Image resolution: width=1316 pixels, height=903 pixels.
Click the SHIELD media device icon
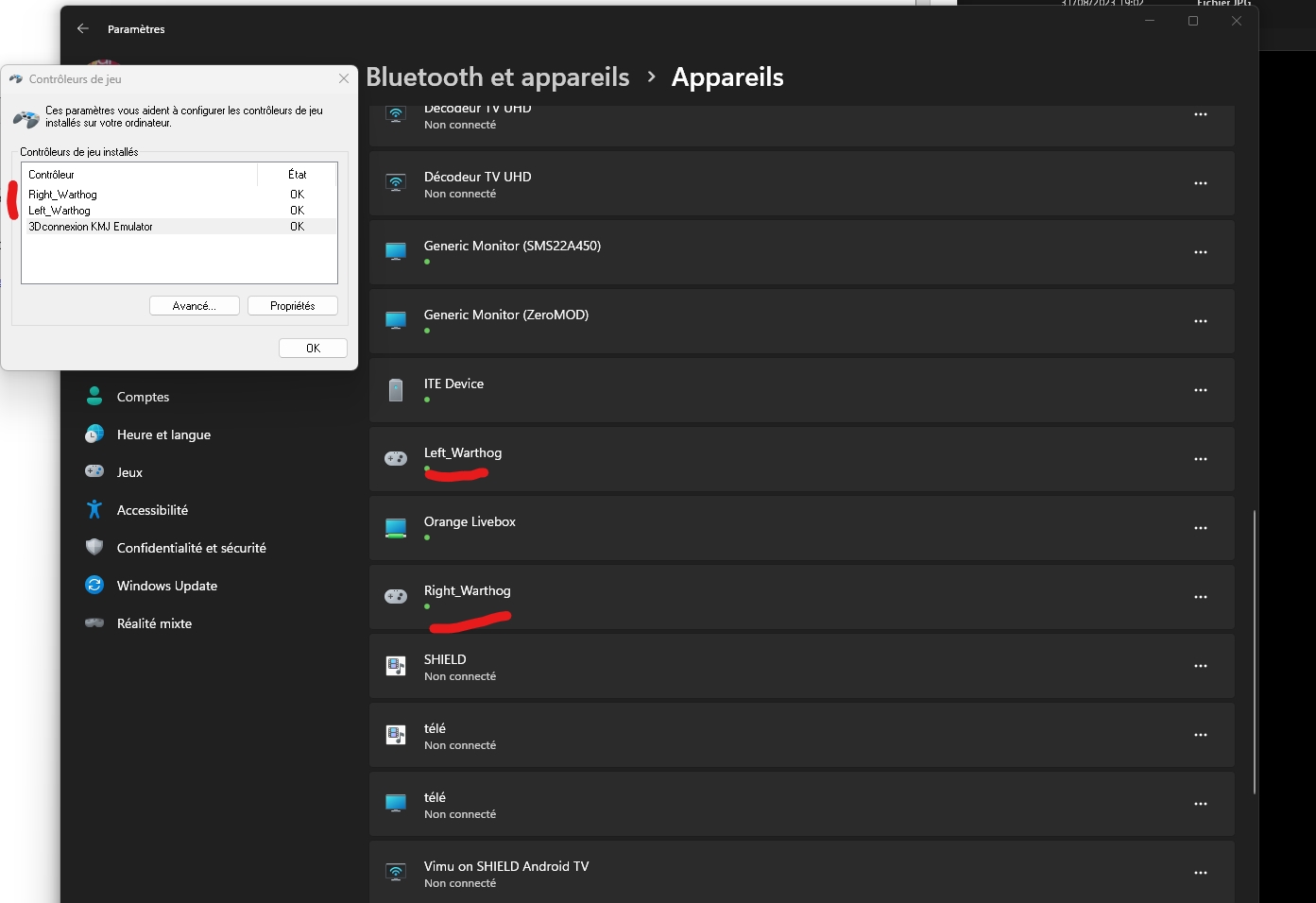396,666
